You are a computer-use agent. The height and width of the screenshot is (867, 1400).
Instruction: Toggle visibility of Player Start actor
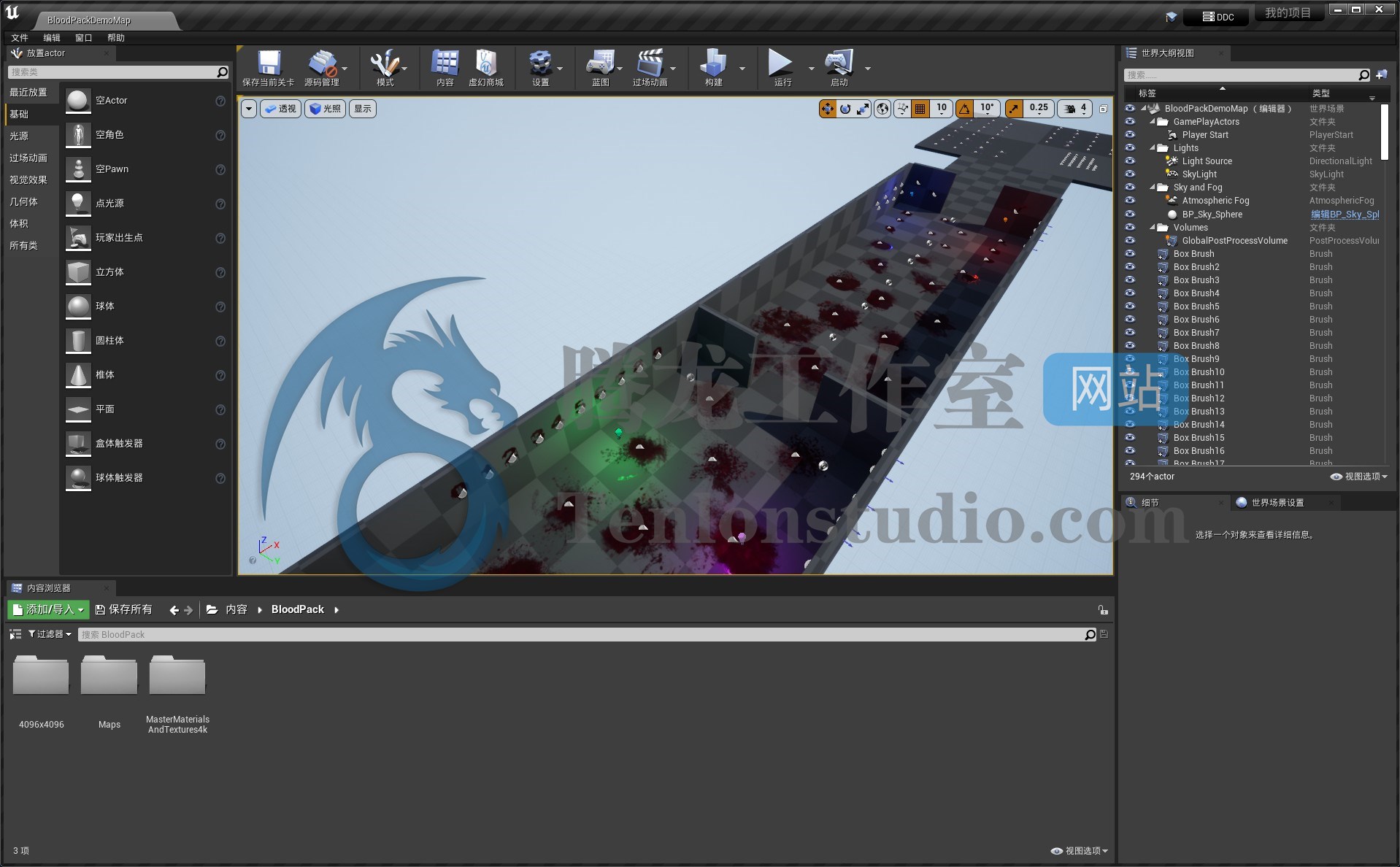[1130, 135]
